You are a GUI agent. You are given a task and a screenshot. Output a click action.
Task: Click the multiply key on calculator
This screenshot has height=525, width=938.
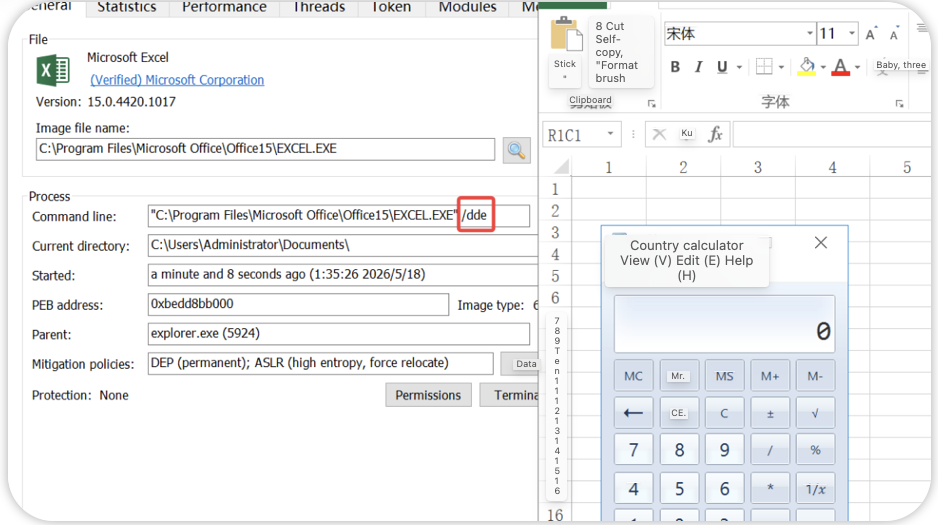[770, 489]
